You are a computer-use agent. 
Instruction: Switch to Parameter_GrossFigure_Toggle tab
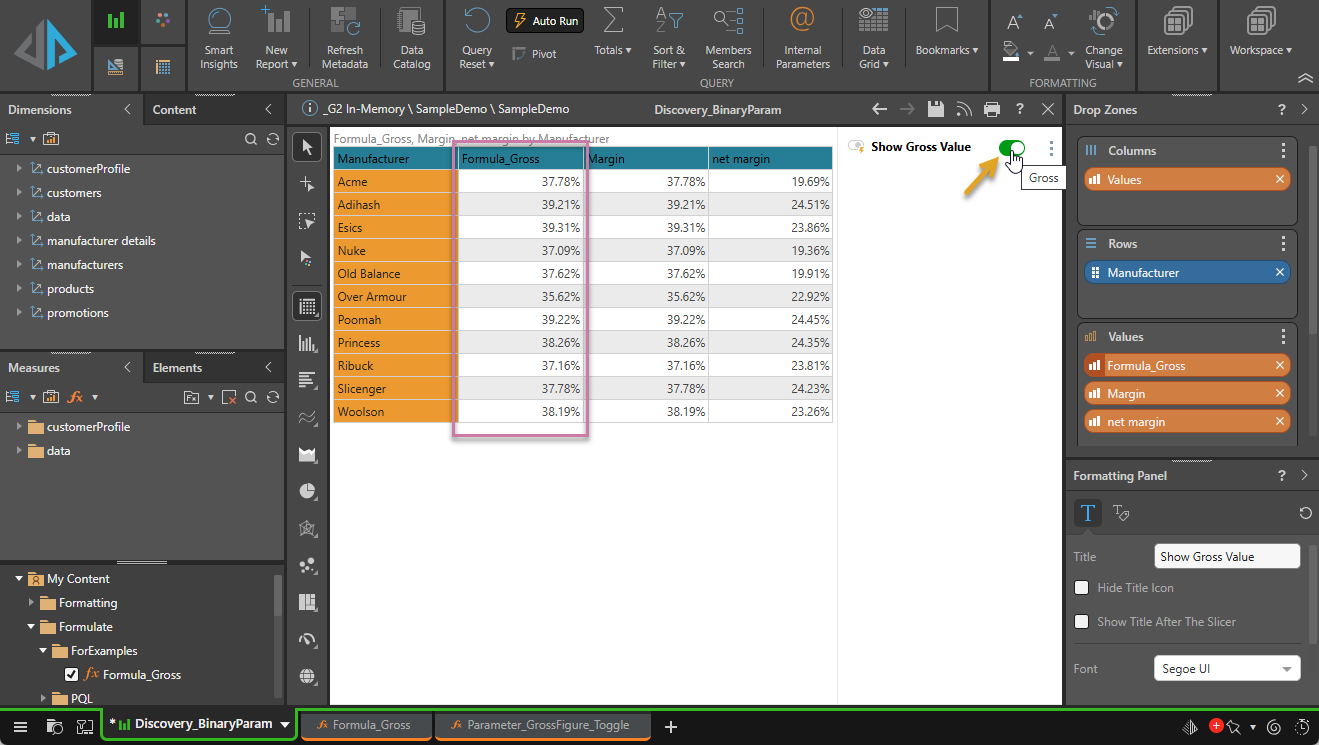543,726
